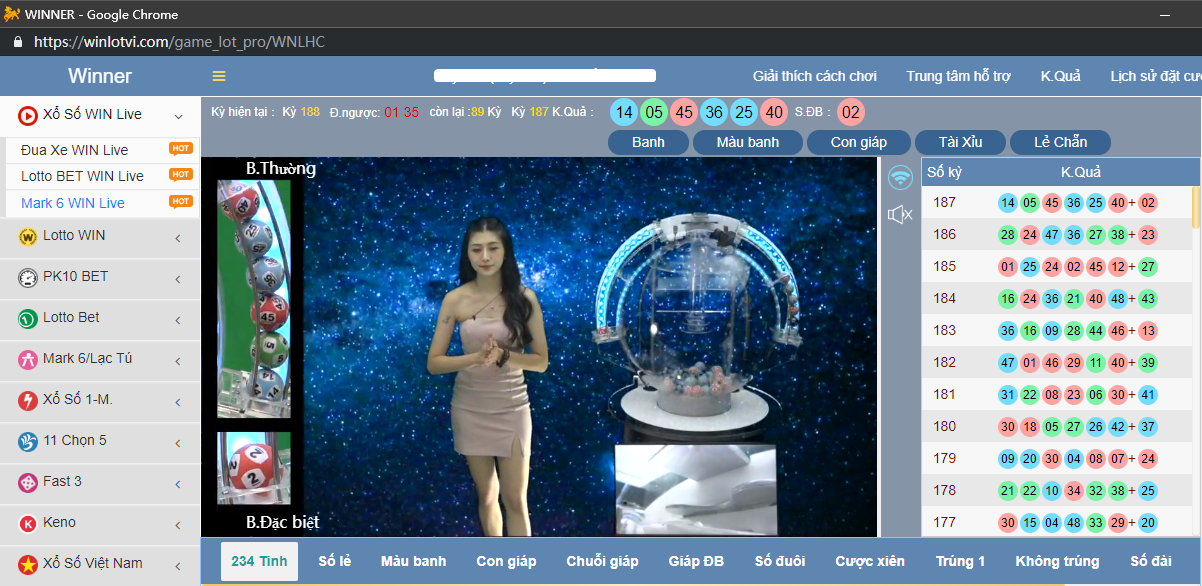The height and width of the screenshot is (586, 1202).
Task: Click the Lotto WIN sidebar icon
Action: pyautogui.click(x=28, y=236)
